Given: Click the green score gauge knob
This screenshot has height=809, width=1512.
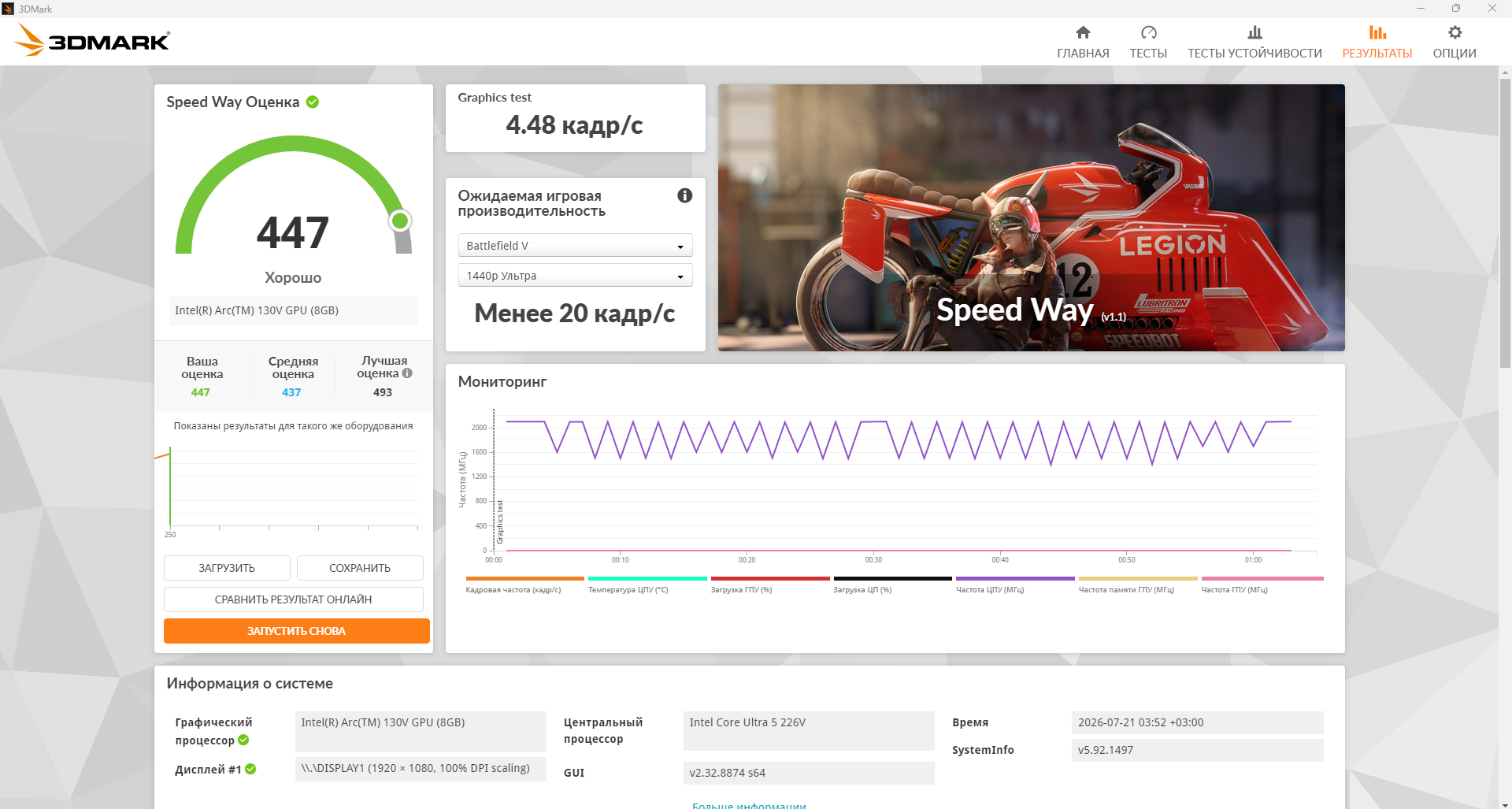Looking at the screenshot, I should pyautogui.click(x=400, y=221).
